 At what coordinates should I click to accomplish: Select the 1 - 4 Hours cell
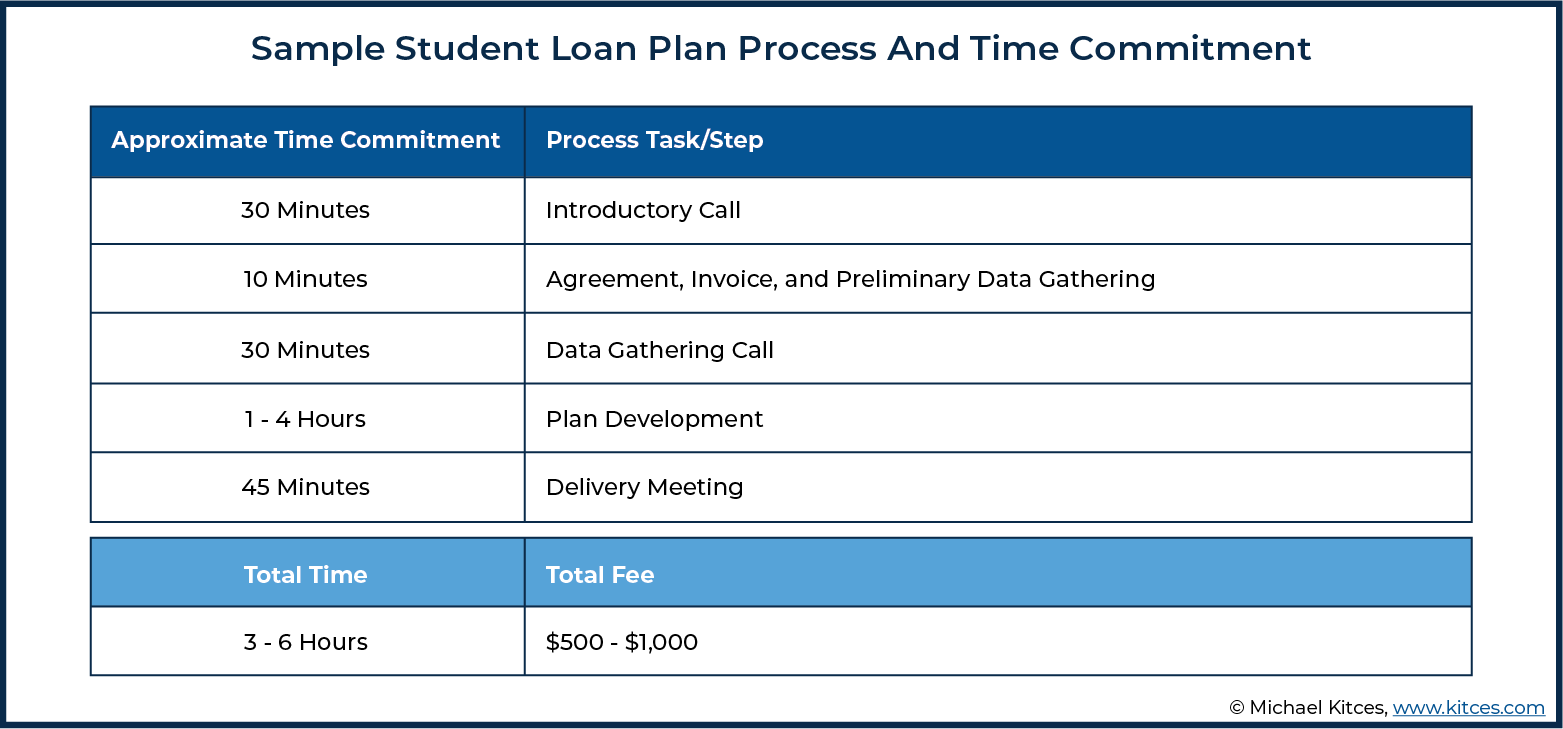pyautogui.click(x=307, y=418)
